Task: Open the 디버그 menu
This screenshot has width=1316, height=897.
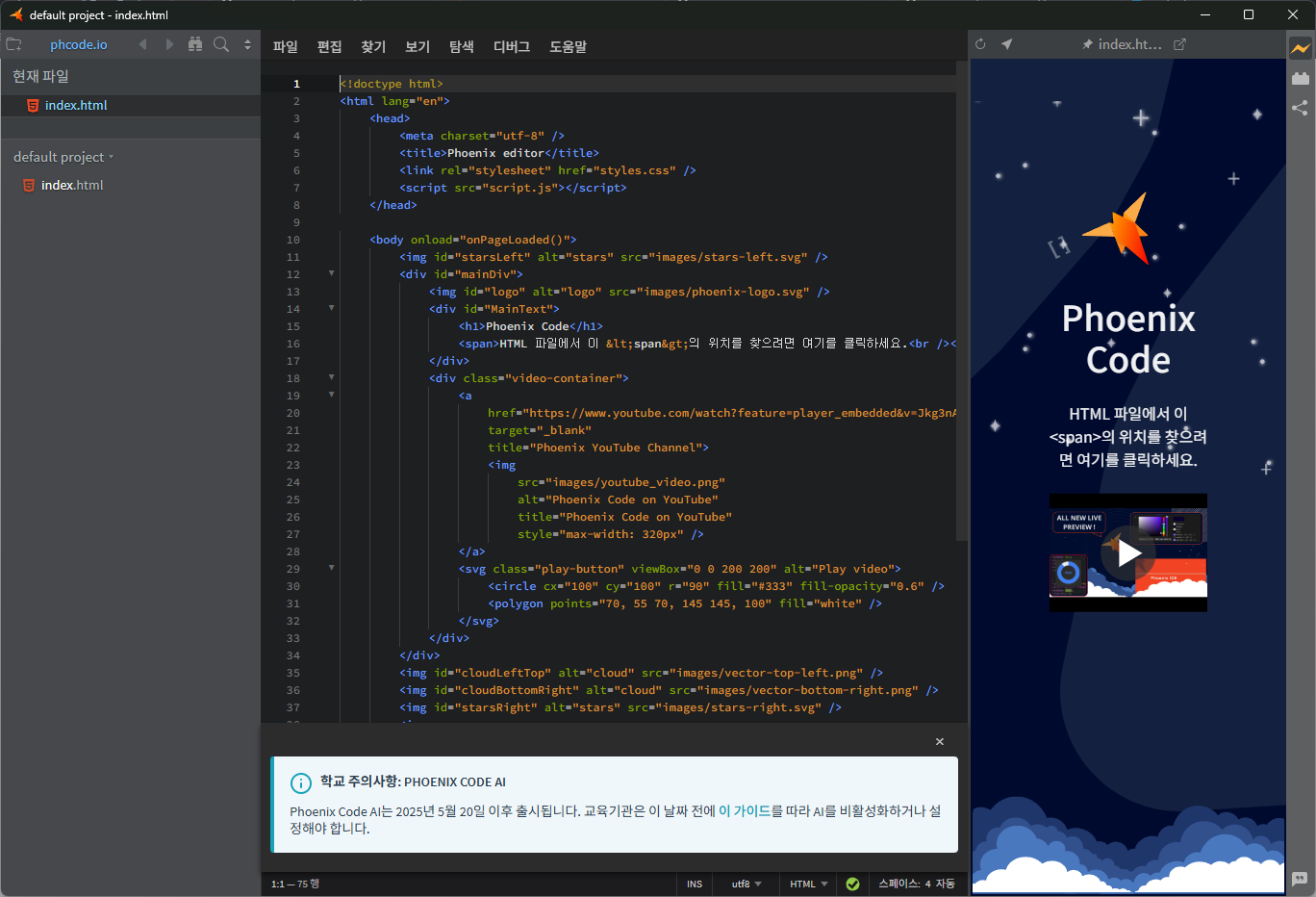Action: [x=512, y=46]
